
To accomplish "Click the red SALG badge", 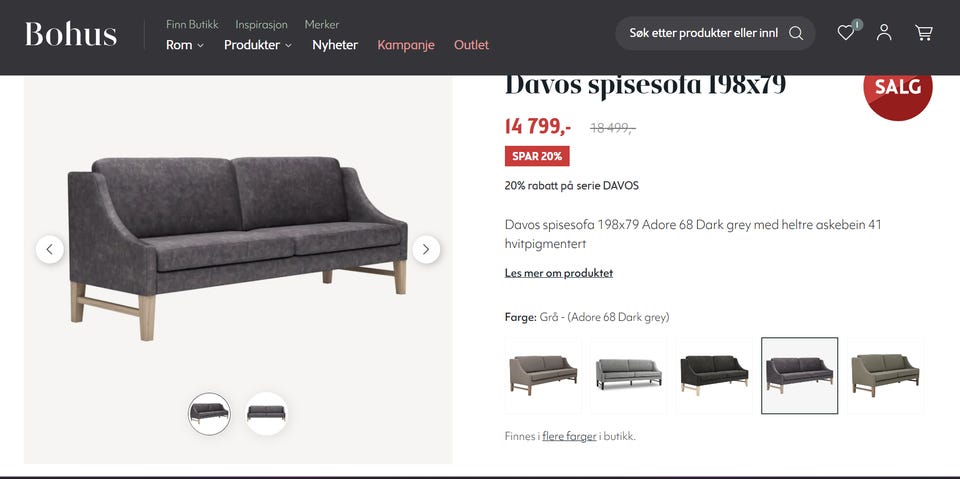I will point(898,87).
